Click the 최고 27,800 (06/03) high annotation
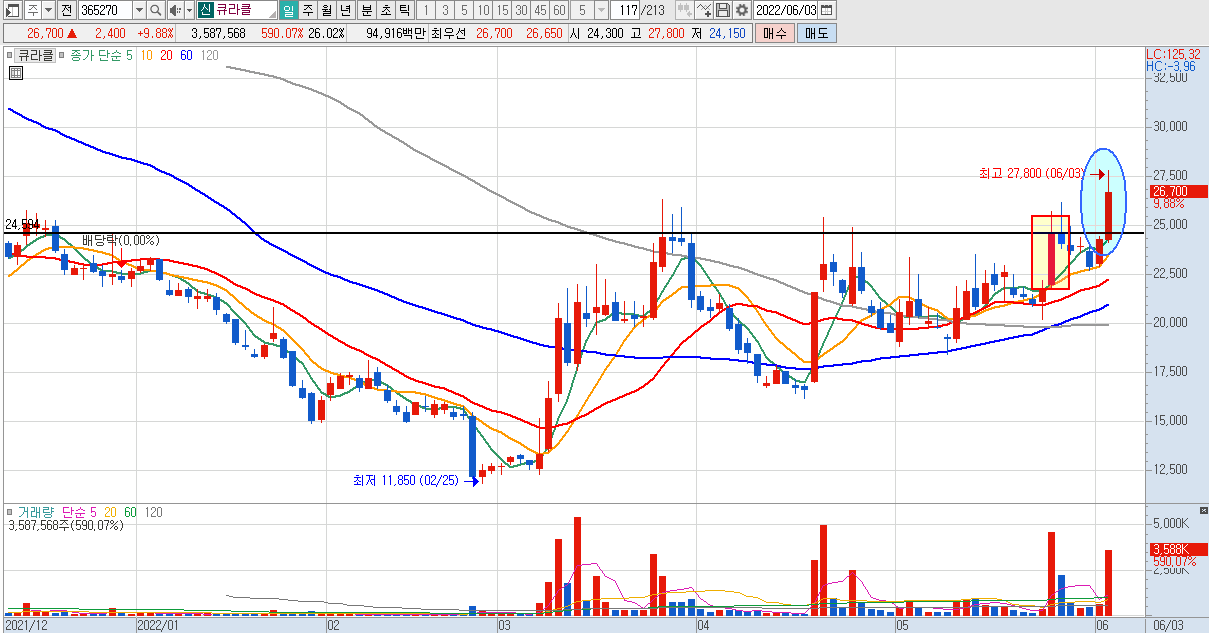 point(1031,173)
